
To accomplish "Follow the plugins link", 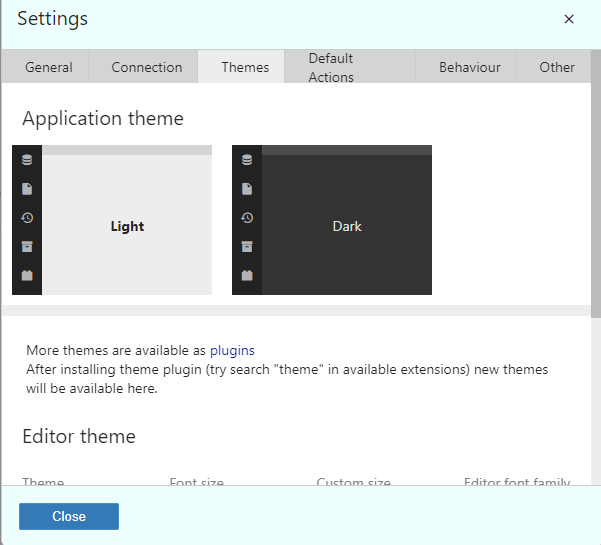I will 232,350.
